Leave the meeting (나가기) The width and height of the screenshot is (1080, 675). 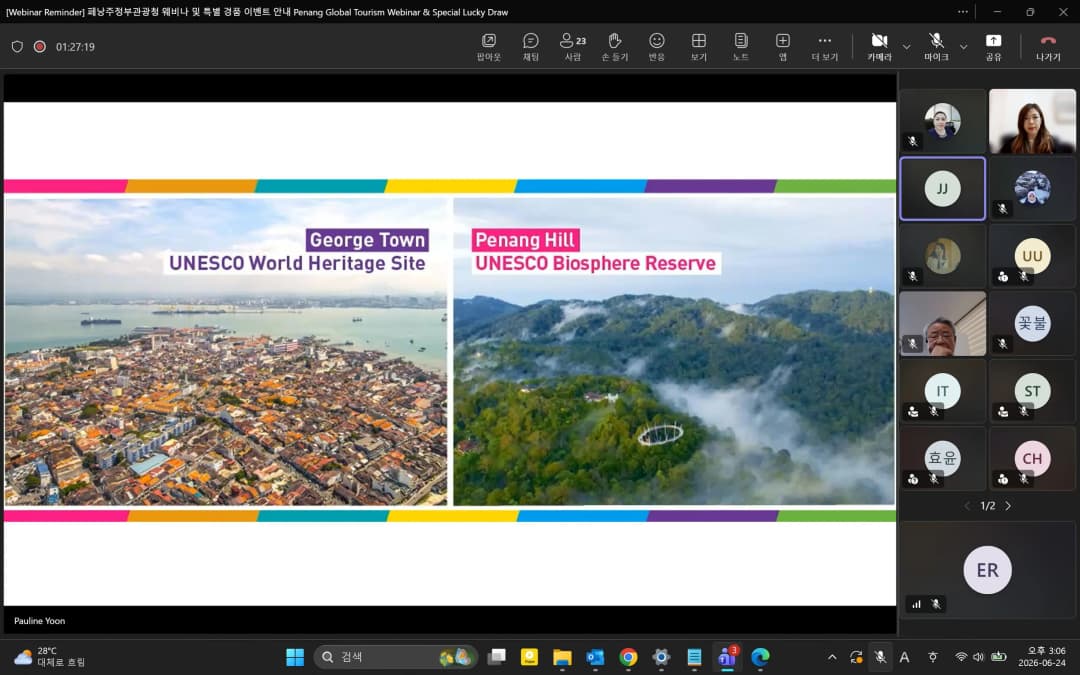point(1048,47)
